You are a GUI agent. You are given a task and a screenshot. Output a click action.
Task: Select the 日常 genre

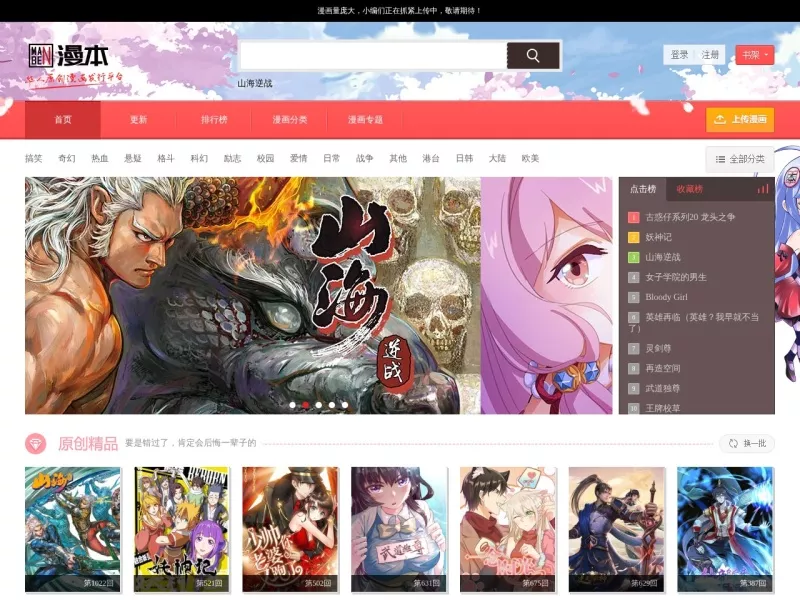(332, 158)
